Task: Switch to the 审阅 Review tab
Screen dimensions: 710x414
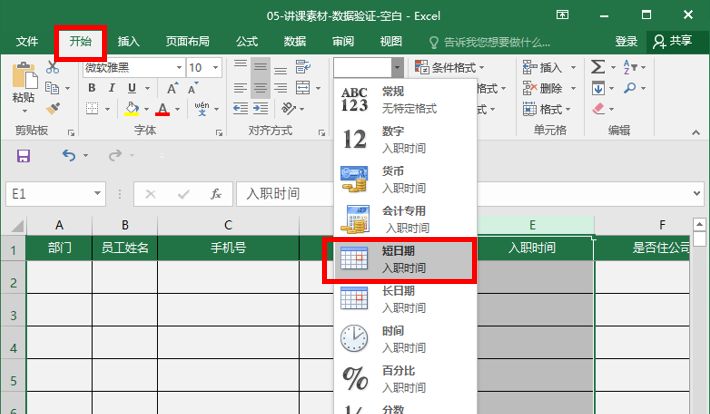Action: [343, 42]
